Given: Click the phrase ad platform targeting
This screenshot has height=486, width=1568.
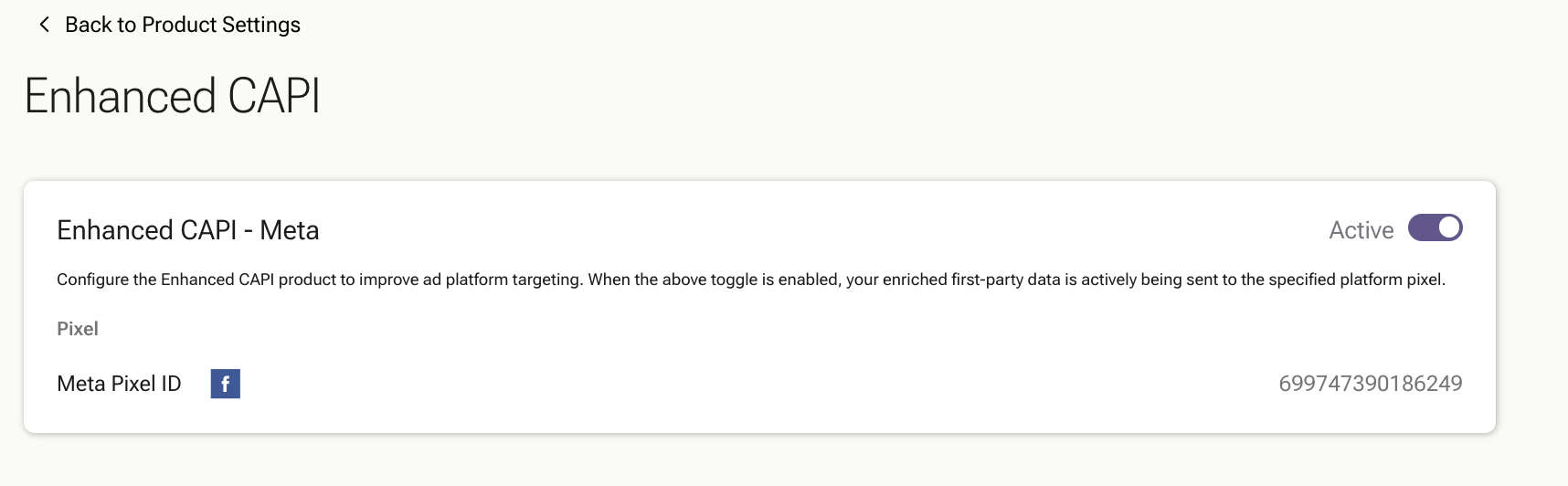Looking at the screenshot, I should pos(502,280).
